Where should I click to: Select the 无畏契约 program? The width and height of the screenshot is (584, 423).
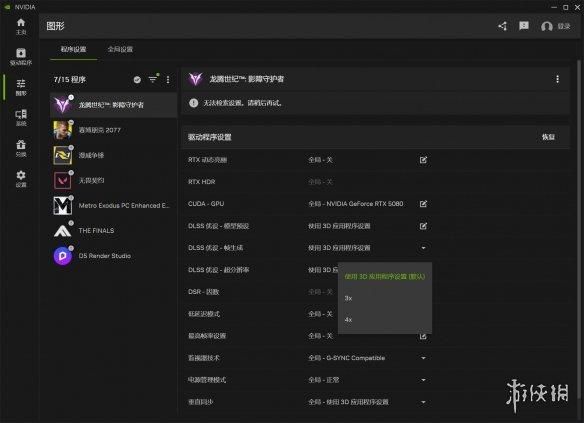(114, 180)
